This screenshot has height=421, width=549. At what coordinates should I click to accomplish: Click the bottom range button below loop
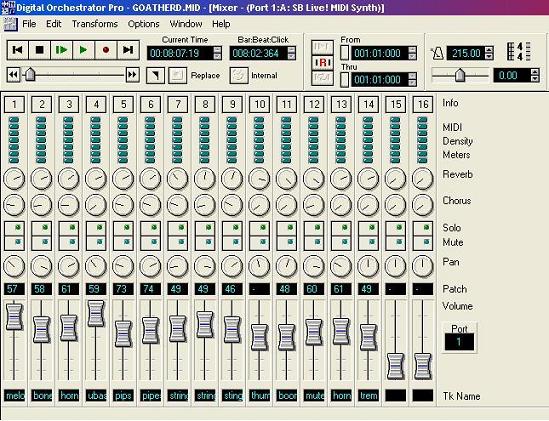pyautogui.click(x=322, y=78)
